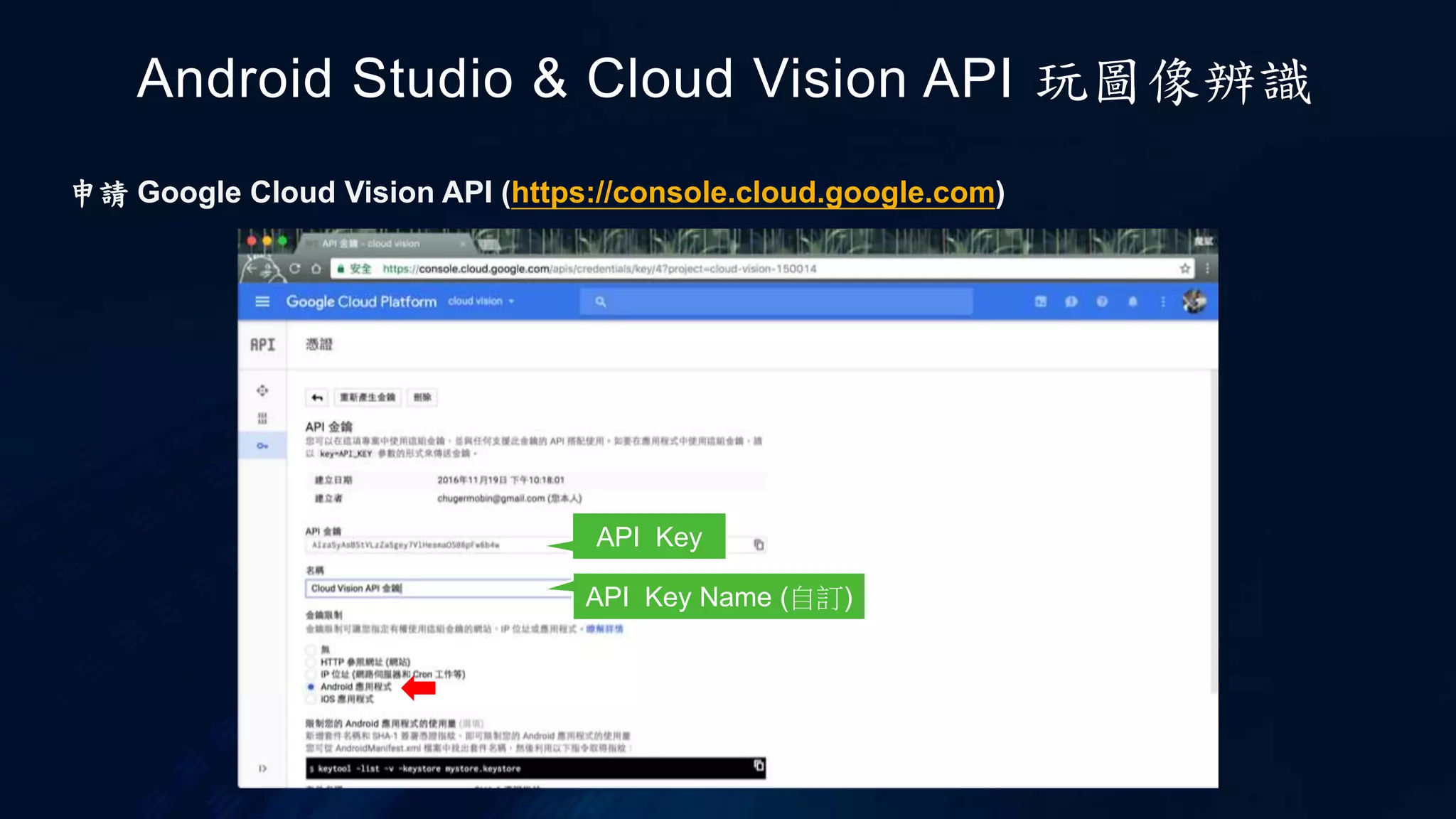Open the Chrome three-dot menu

coord(1207,269)
